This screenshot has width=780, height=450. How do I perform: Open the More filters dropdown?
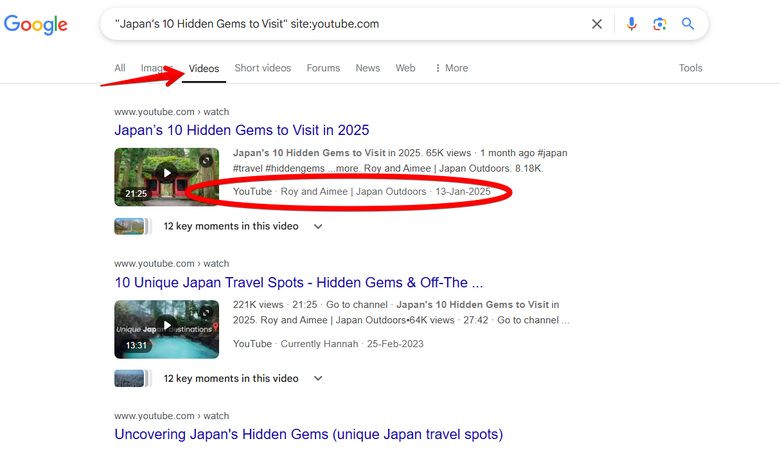[451, 68]
